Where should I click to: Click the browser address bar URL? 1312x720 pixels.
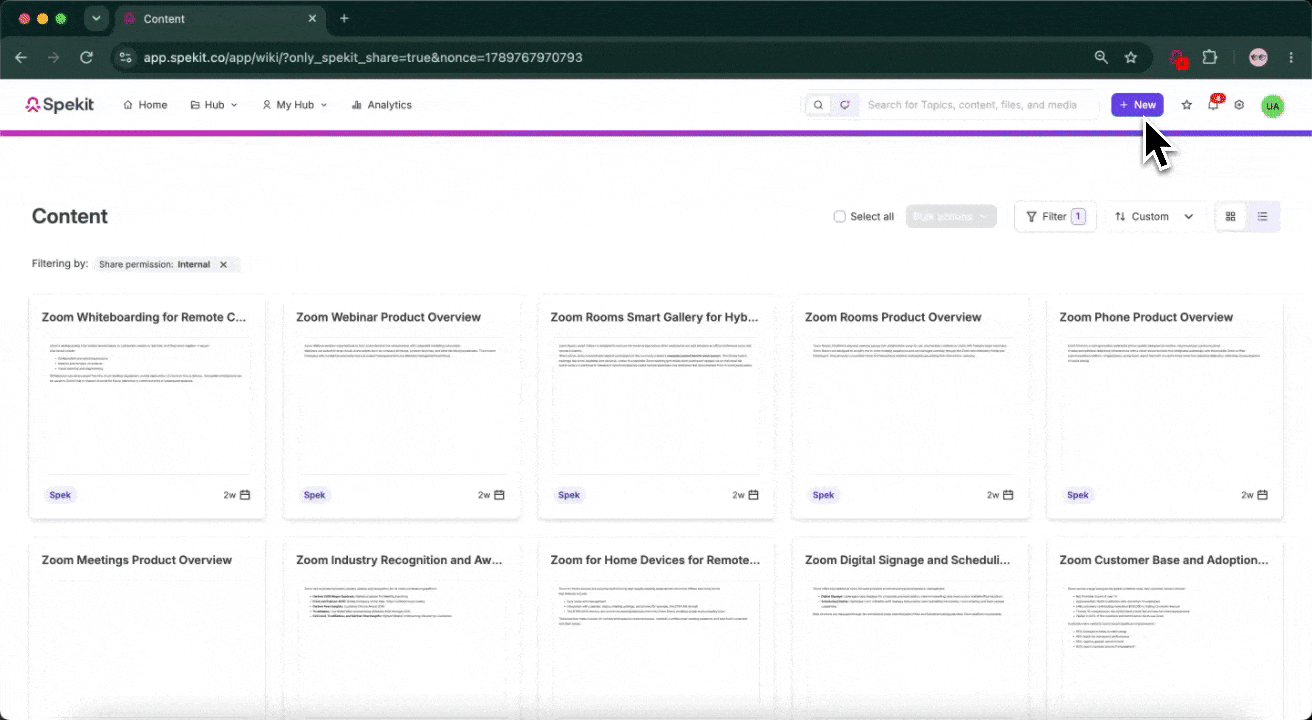363,57
